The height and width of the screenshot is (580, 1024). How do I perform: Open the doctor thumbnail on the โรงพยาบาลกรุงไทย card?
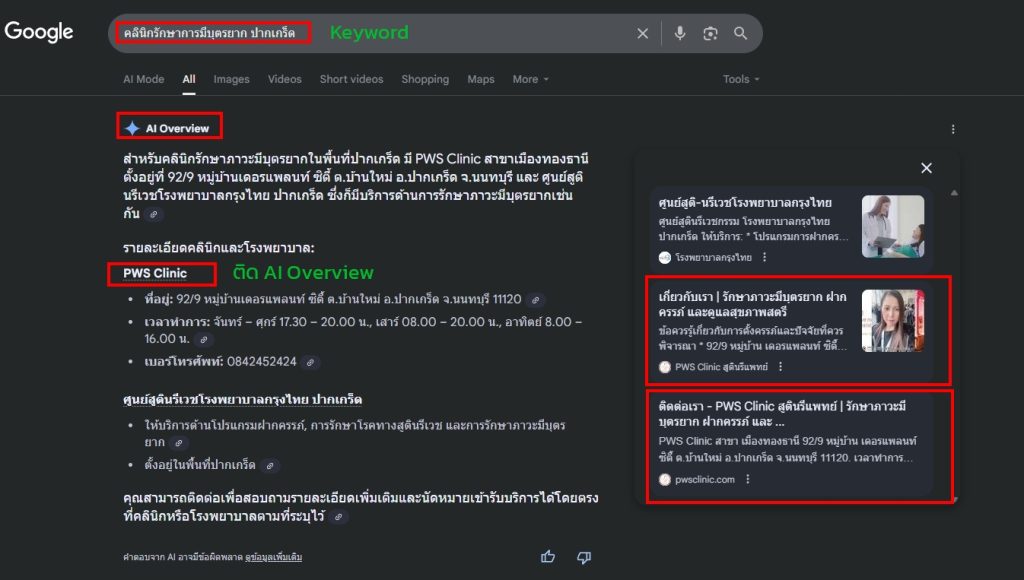pos(893,226)
